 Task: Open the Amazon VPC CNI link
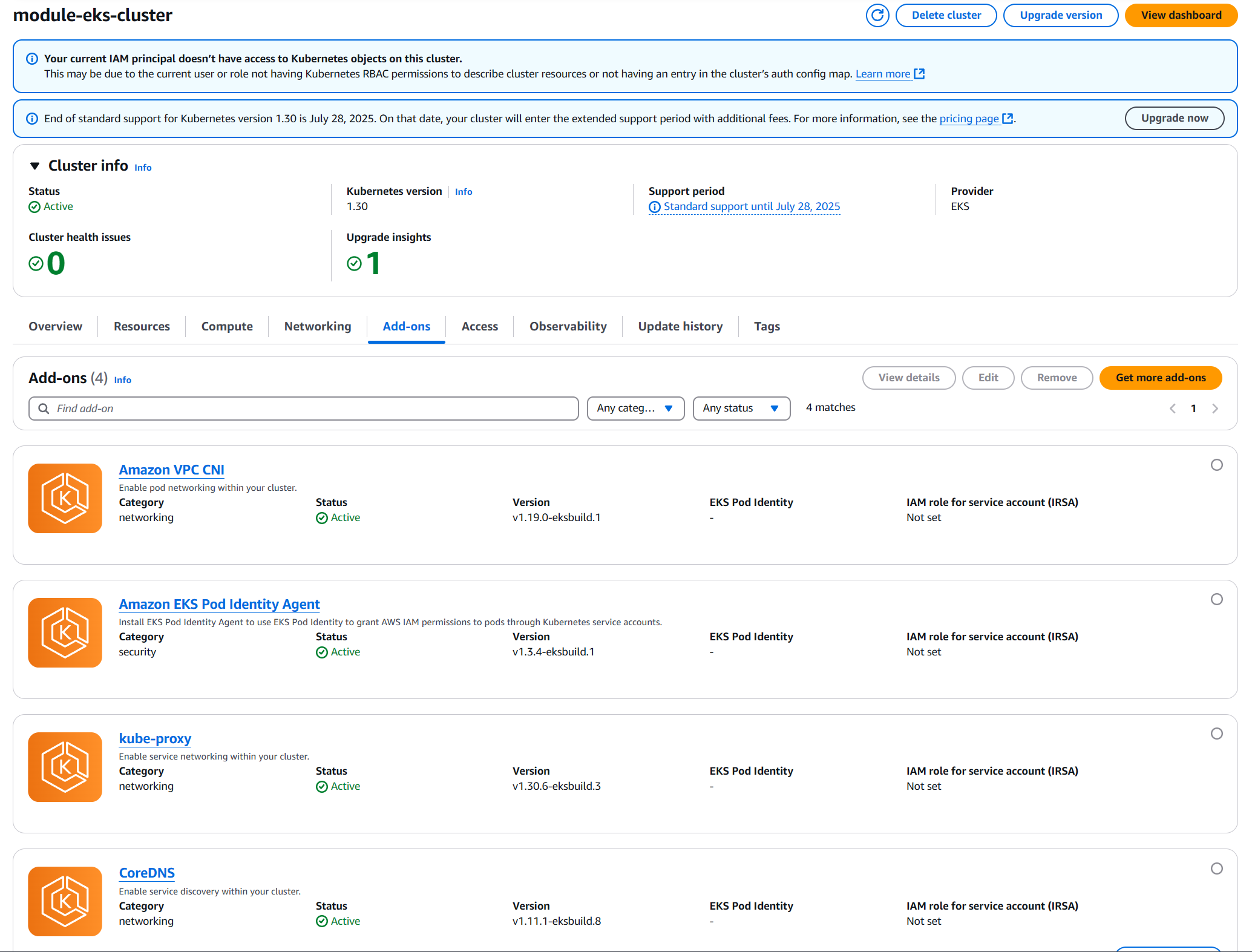pyautogui.click(x=171, y=470)
